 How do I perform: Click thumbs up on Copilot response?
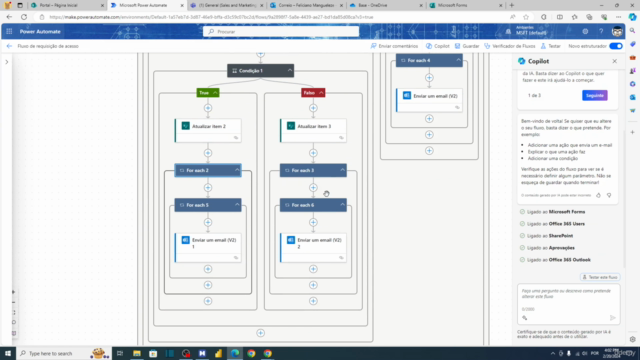598,196
